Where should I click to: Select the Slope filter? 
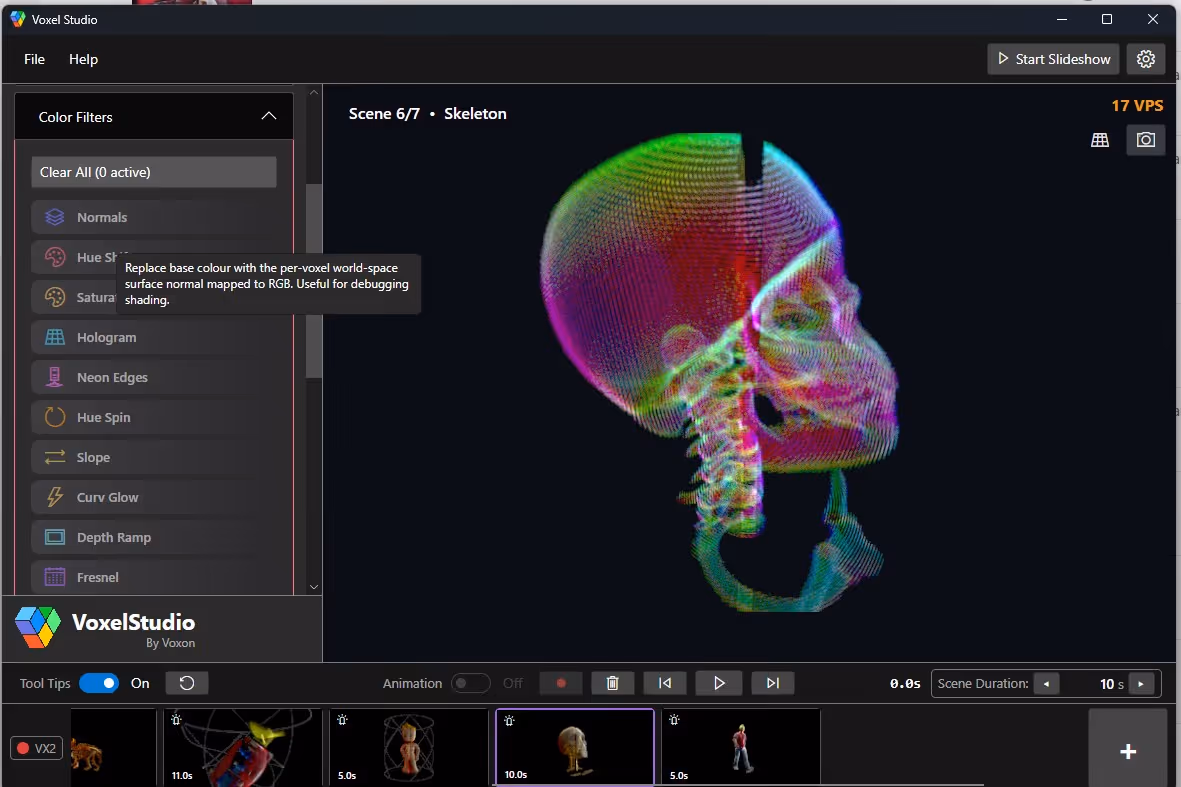154,457
